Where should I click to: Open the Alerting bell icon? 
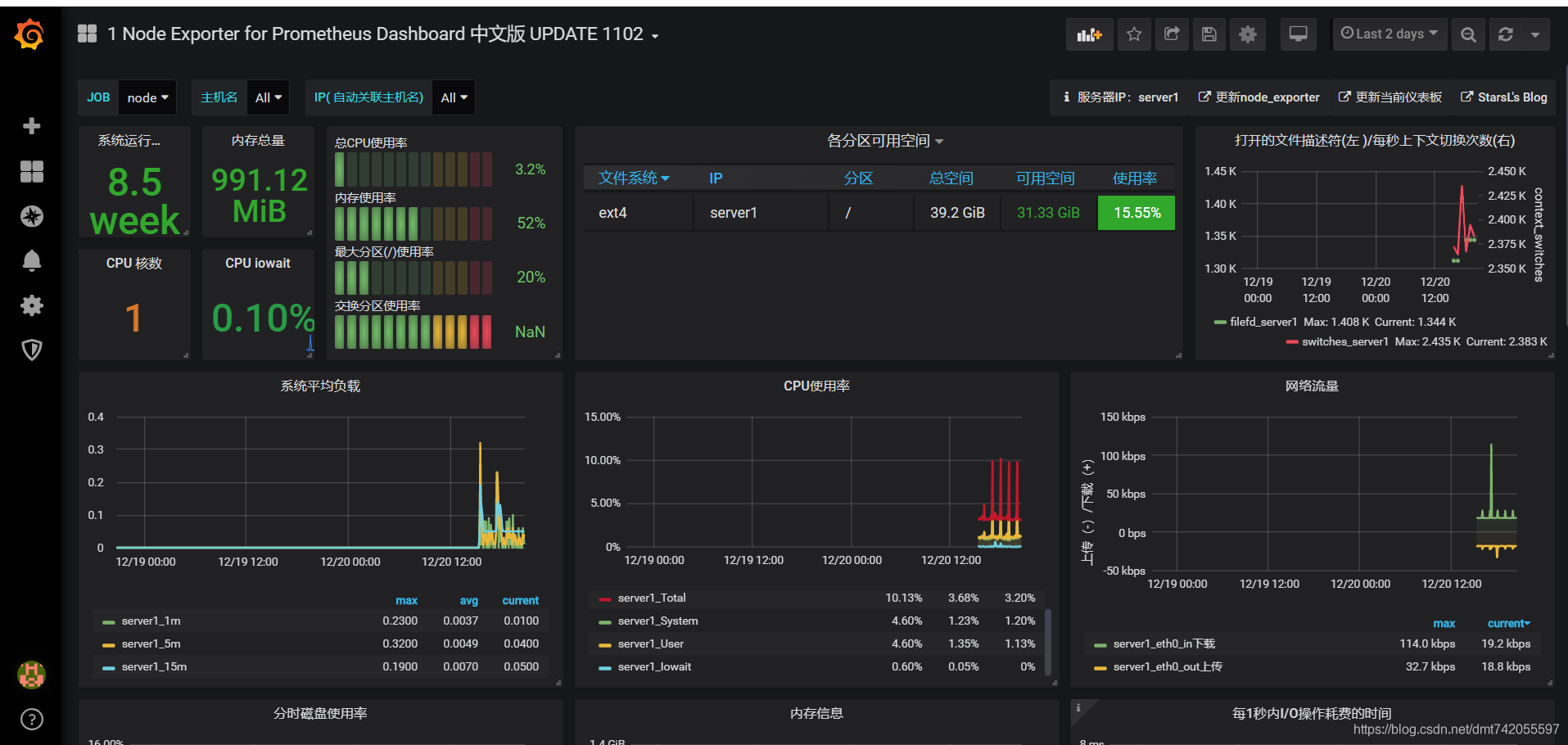pos(31,260)
